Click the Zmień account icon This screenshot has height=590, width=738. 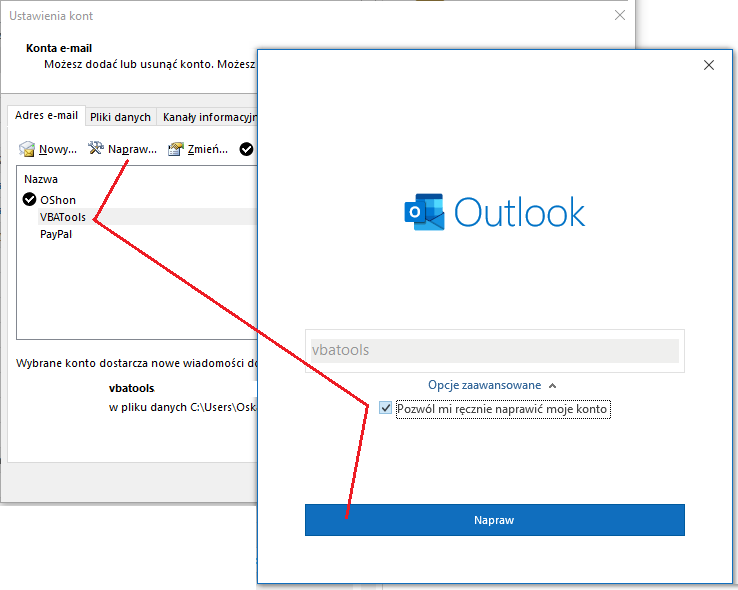[176, 149]
